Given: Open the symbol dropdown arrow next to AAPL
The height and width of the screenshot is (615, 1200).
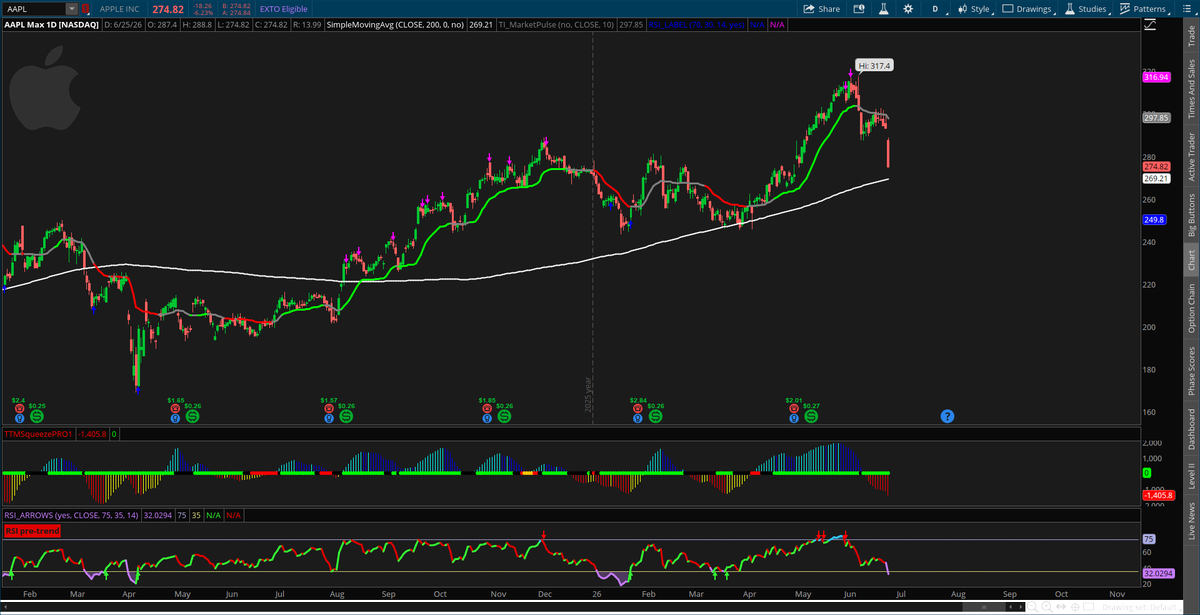Looking at the screenshot, I should tap(71, 9).
